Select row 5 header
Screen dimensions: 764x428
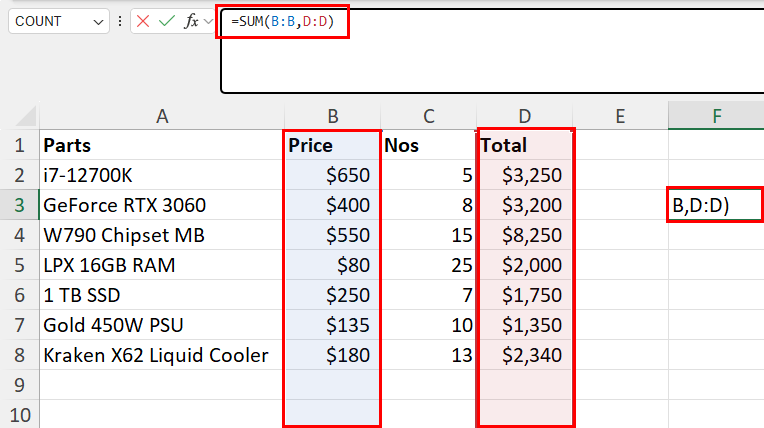(x=19, y=265)
